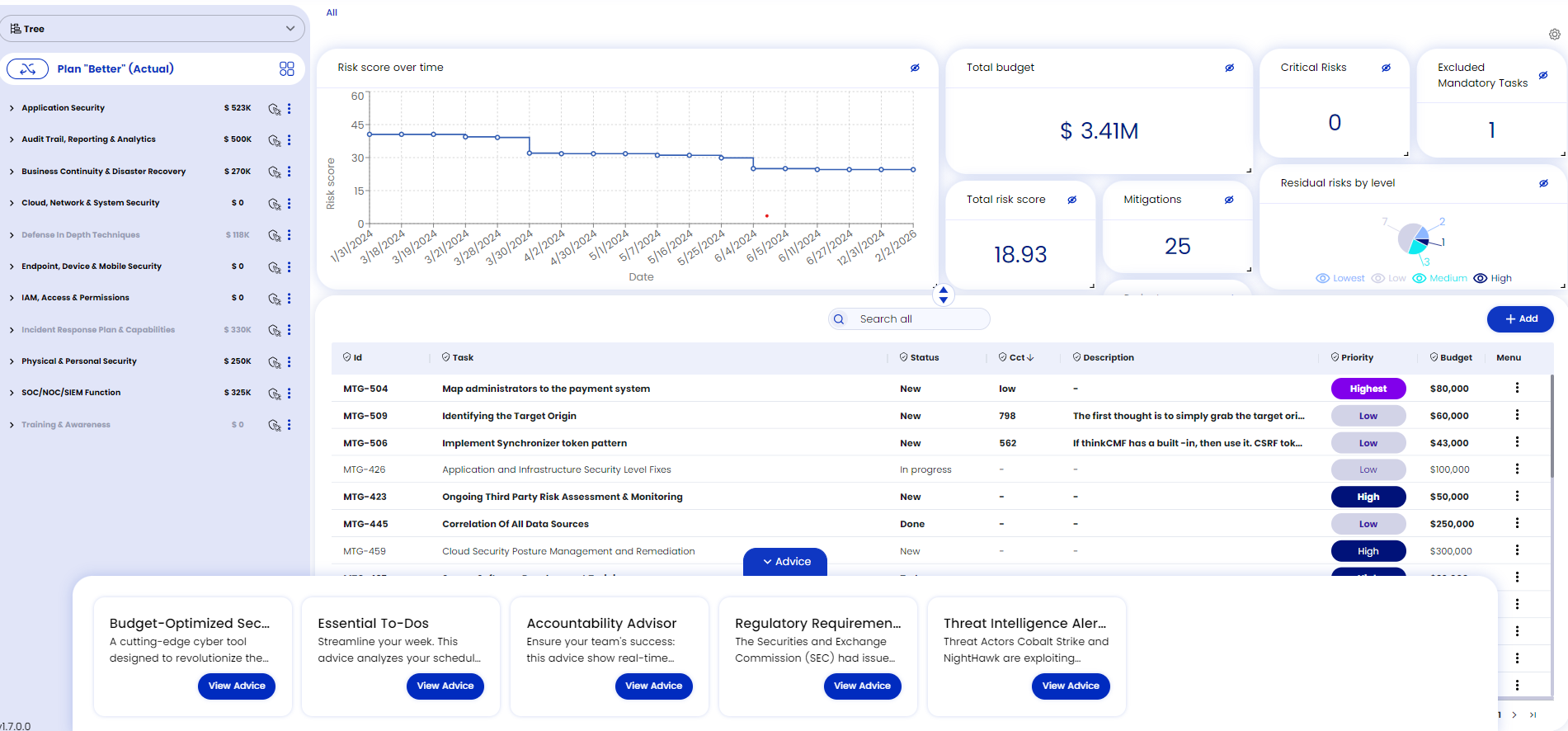Click the Add button
Viewport: 1568px width, 731px height.
1519,319
